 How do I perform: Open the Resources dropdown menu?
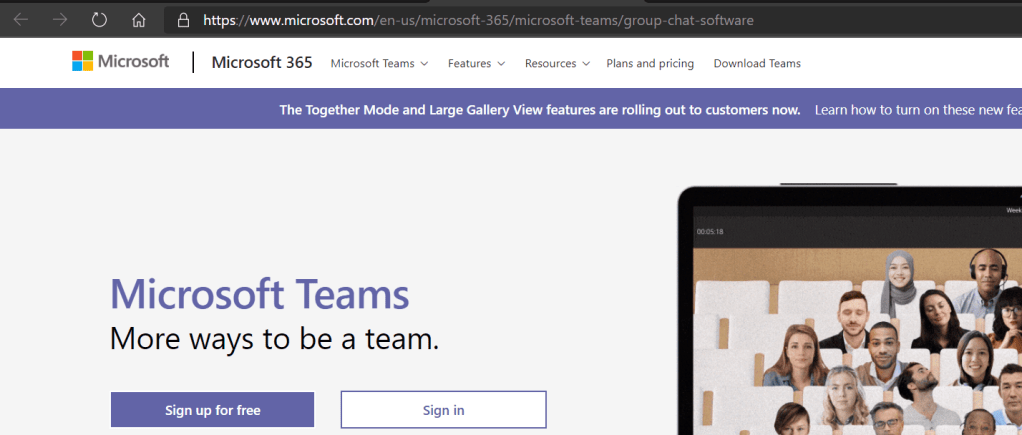point(557,63)
